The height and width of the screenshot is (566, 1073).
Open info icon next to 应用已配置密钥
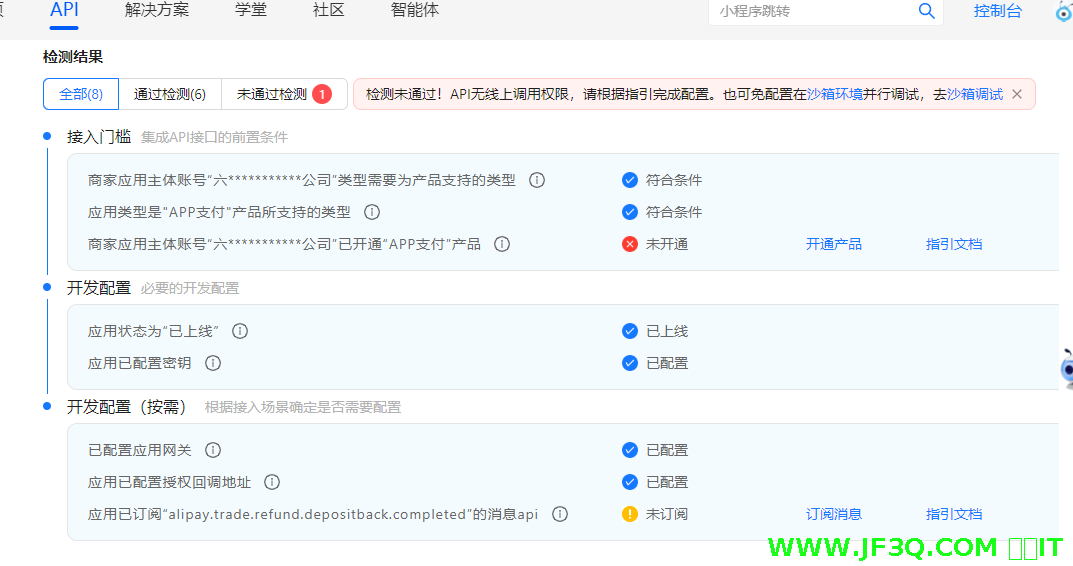click(213, 363)
